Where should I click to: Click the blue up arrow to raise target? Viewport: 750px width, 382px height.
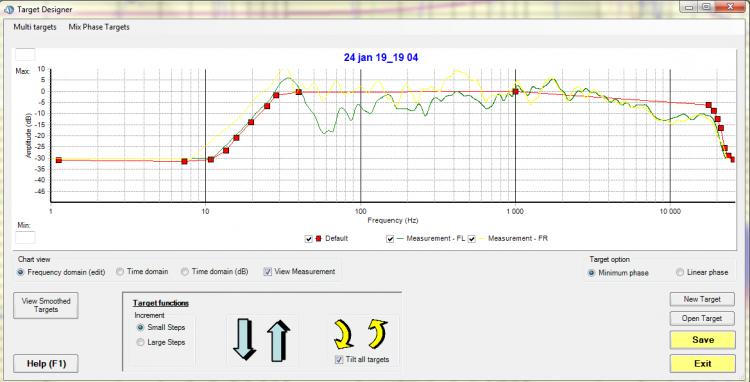[x=278, y=340]
